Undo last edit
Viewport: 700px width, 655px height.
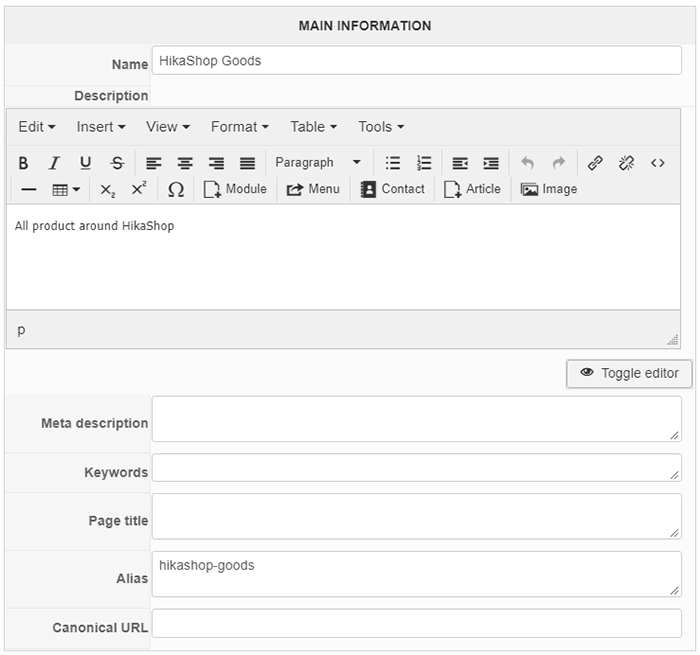click(x=528, y=163)
